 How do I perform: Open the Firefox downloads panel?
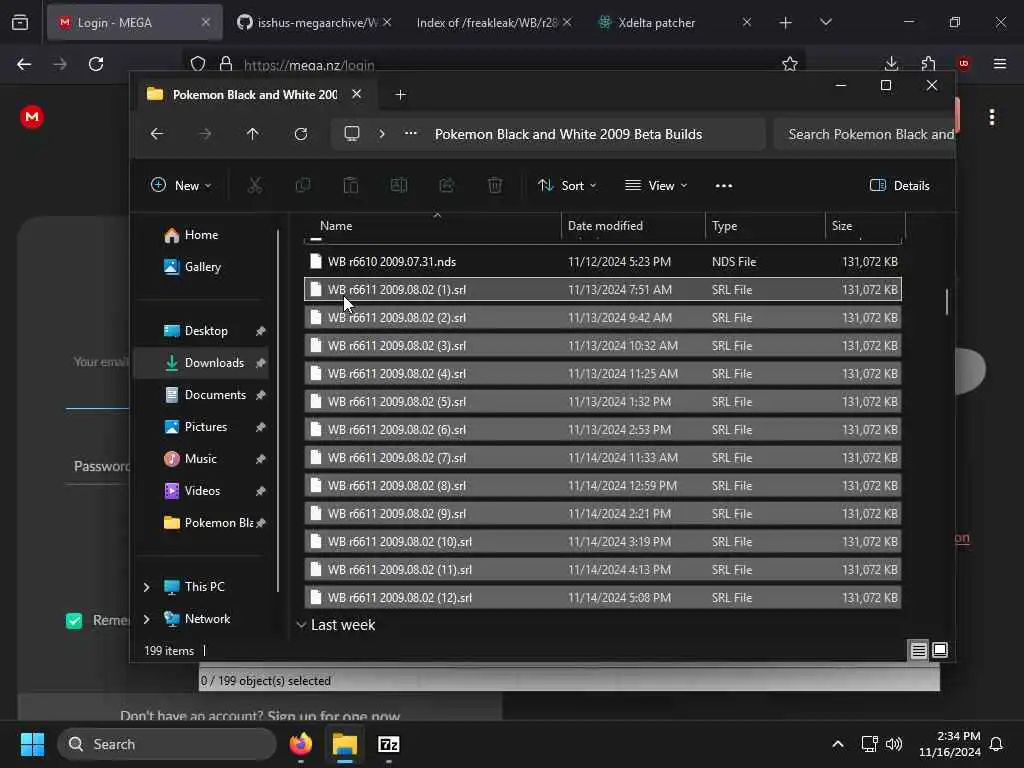point(891,63)
